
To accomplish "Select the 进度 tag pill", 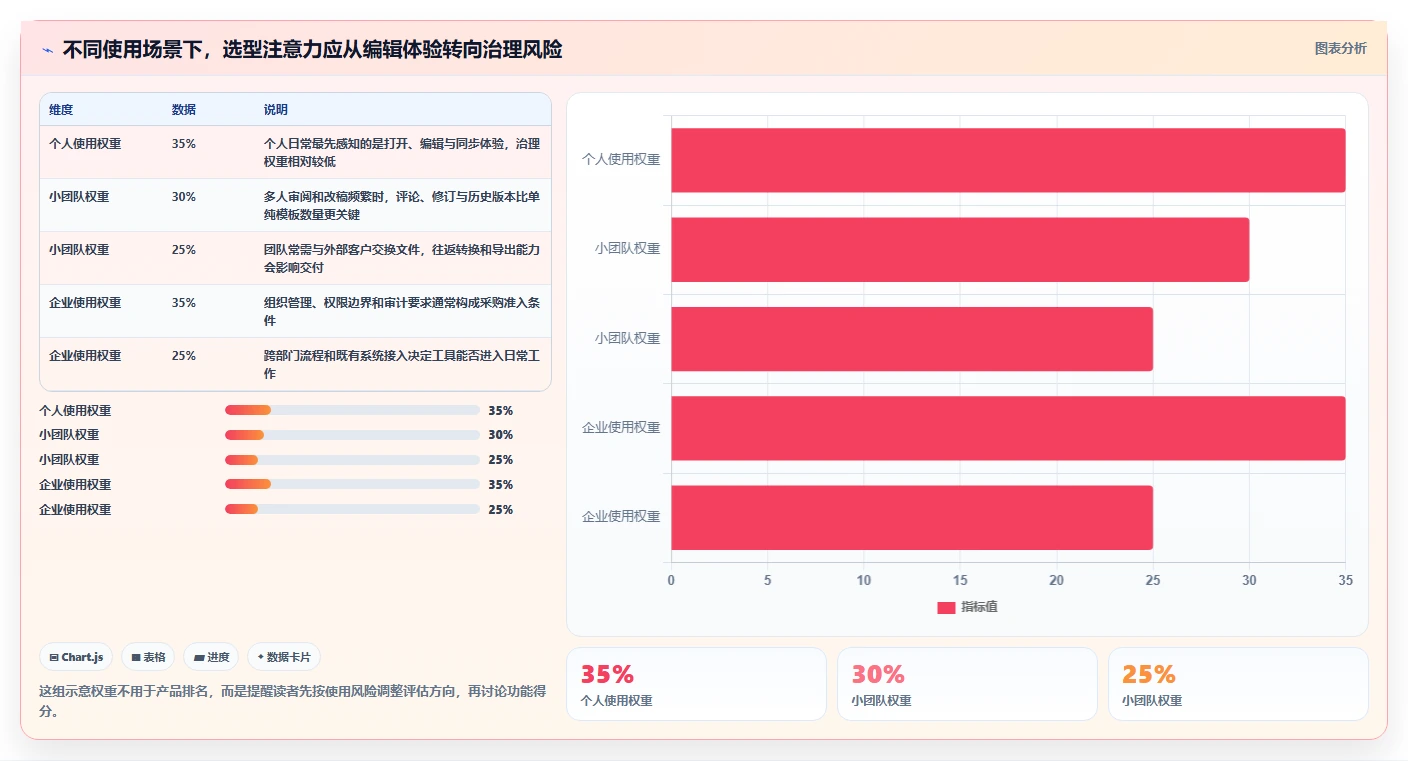I will tap(211, 657).
